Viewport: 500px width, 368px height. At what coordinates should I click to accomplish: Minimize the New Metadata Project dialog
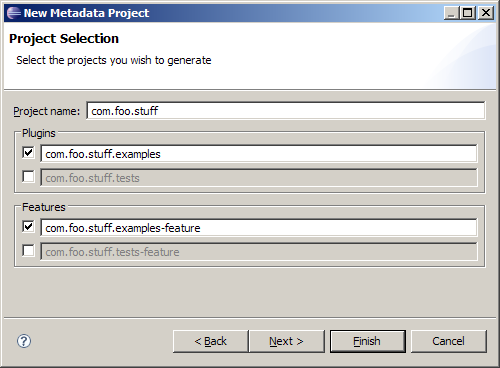pyautogui.click(x=451, y=13)
